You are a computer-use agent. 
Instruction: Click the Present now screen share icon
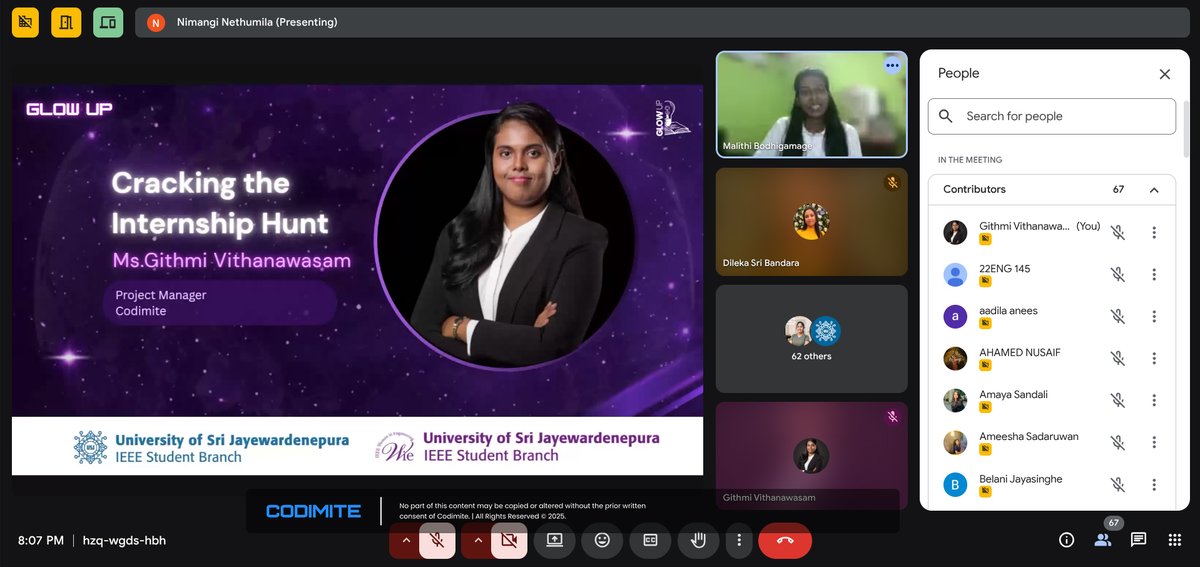point(554,540)
